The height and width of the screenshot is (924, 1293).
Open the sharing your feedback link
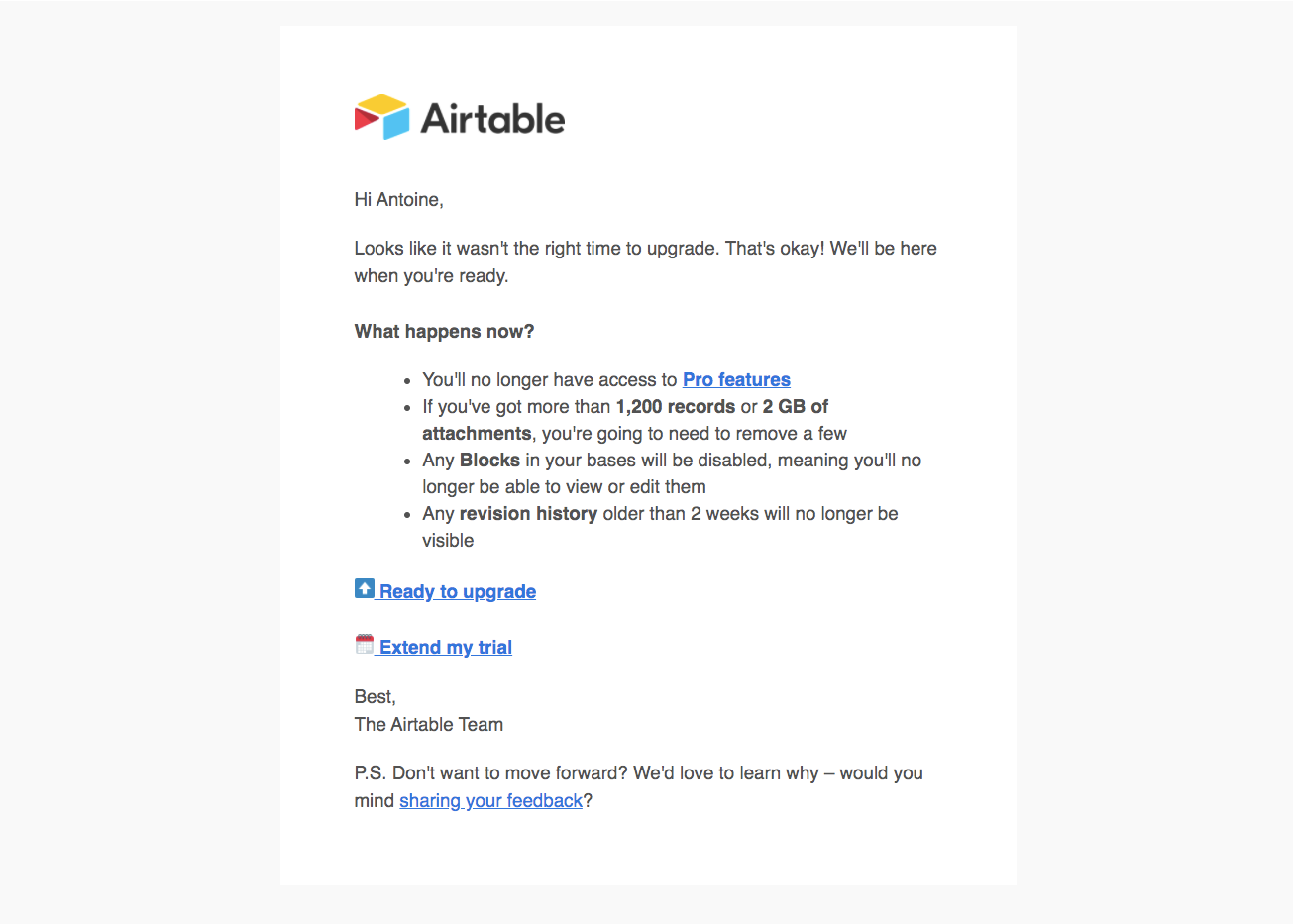click(x=490, y=800)
